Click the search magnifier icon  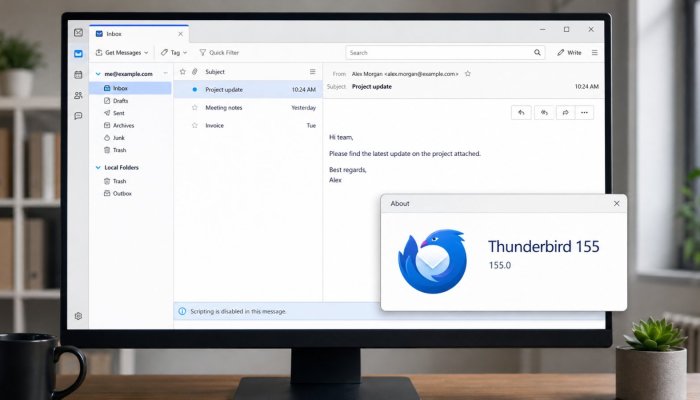coord(537,53)
